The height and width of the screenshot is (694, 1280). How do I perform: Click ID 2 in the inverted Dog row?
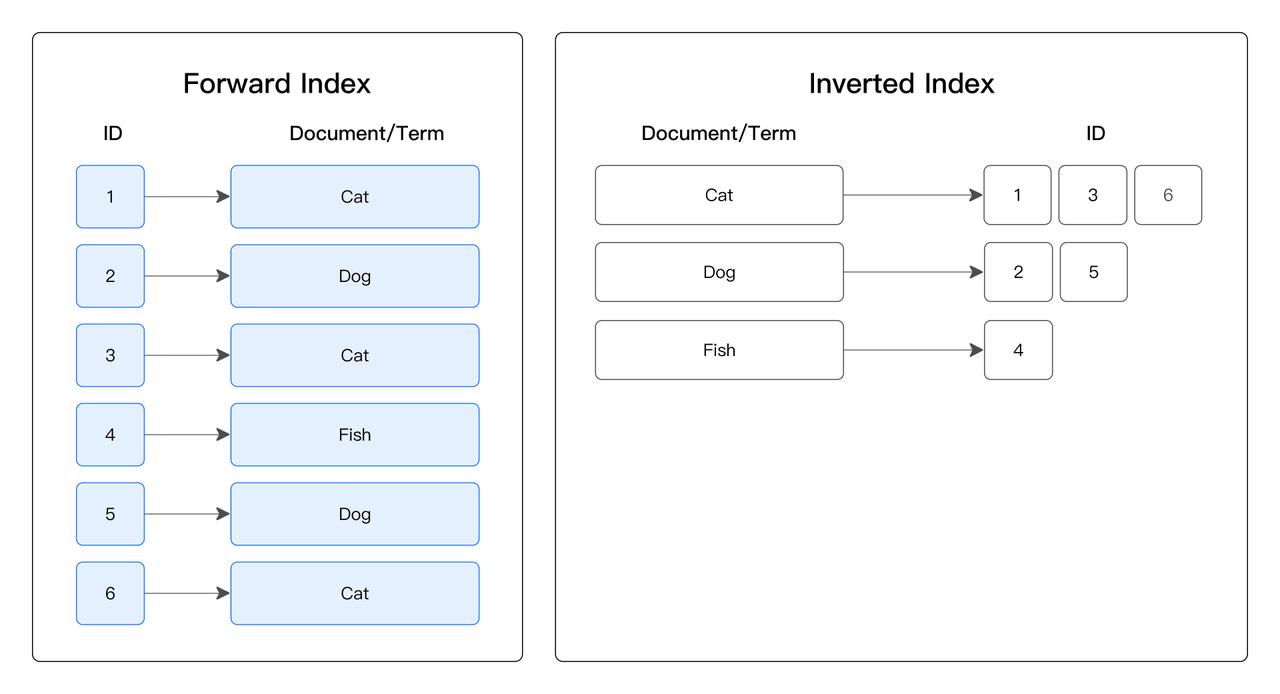(x=1018, y=272)
